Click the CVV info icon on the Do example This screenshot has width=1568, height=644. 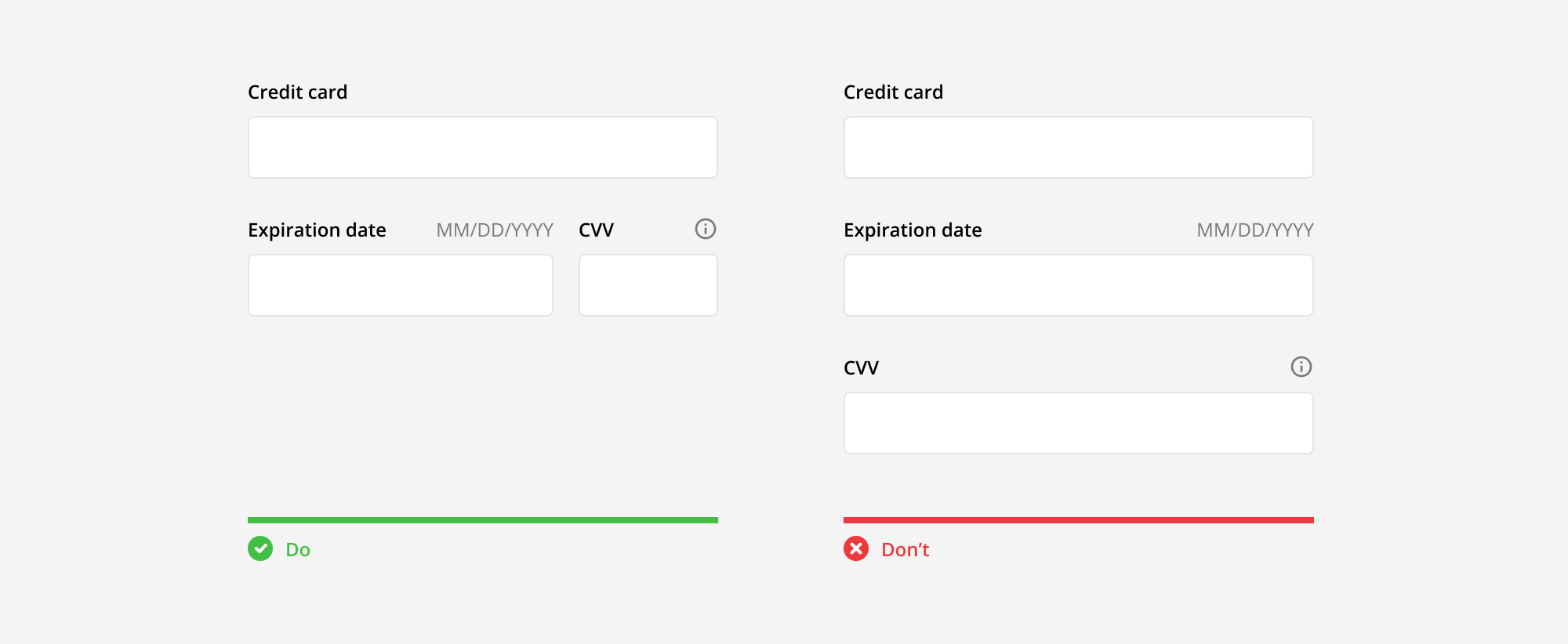[x=705, y=230]
